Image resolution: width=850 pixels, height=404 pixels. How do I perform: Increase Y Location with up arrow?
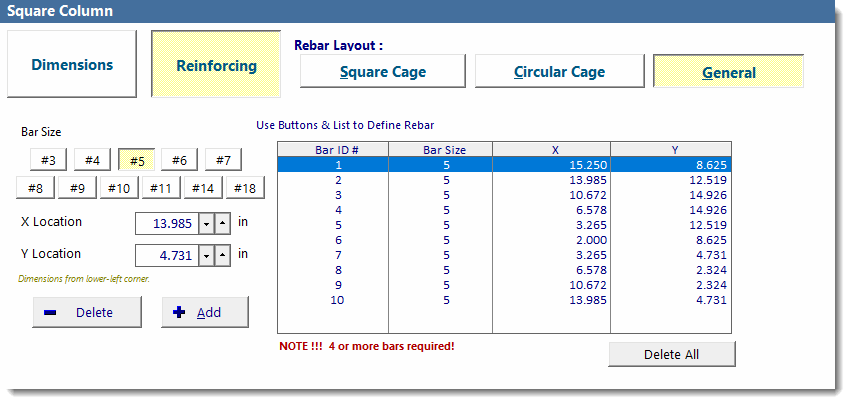[x=222, y=255]
